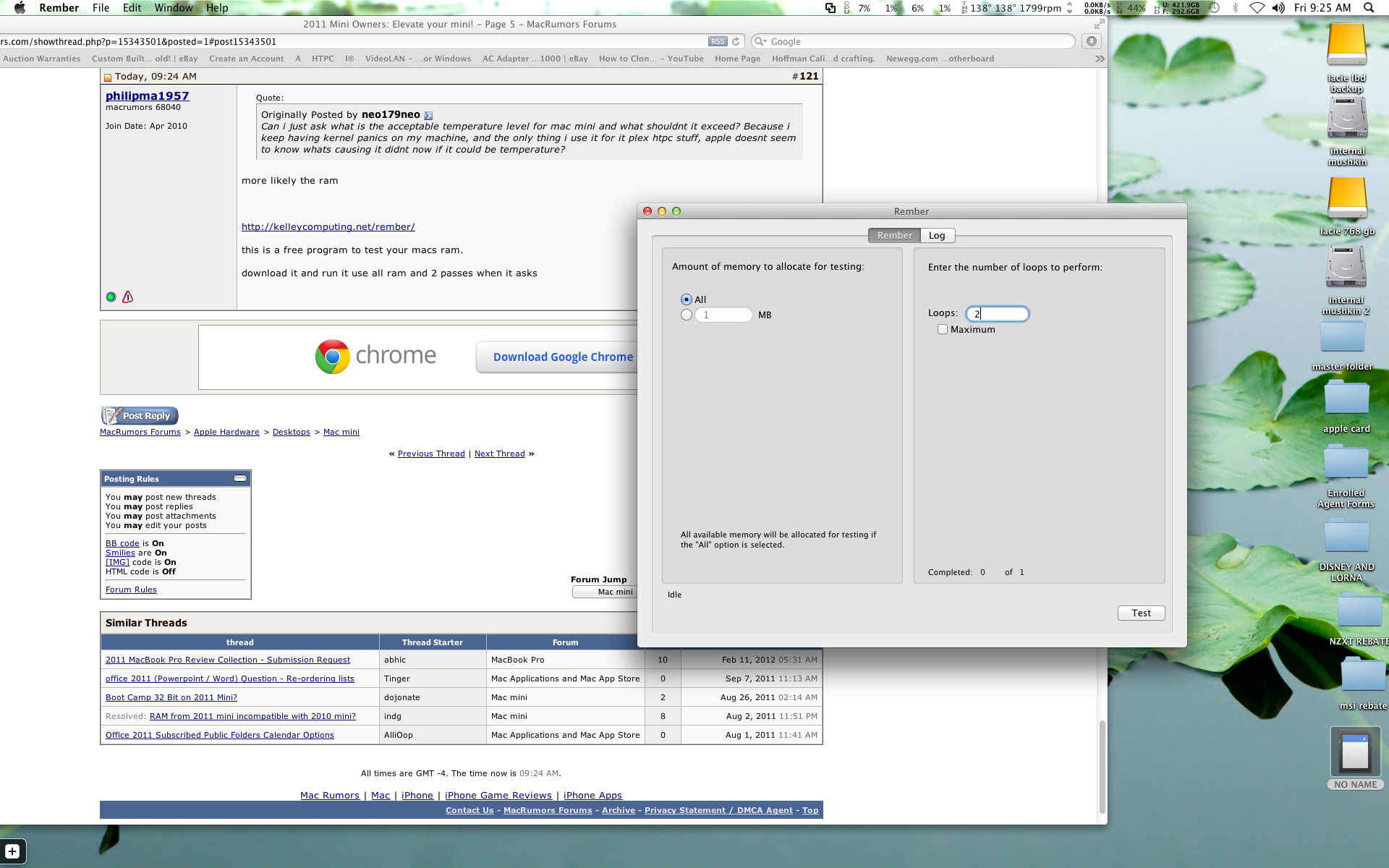The image size is (1389, 868).
Task: Click the view-post arrow icon after neo179neo
Action: point(428,116)
